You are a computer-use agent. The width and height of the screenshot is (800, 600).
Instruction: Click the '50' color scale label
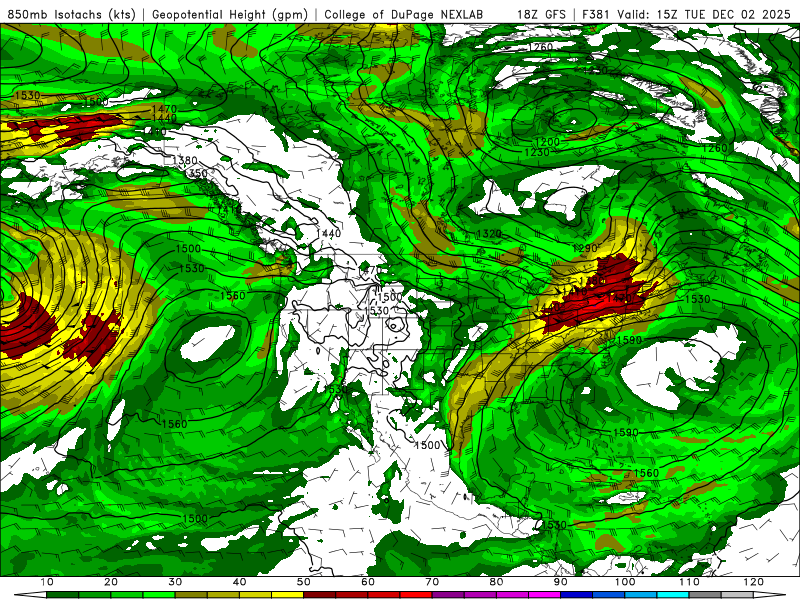304,582
